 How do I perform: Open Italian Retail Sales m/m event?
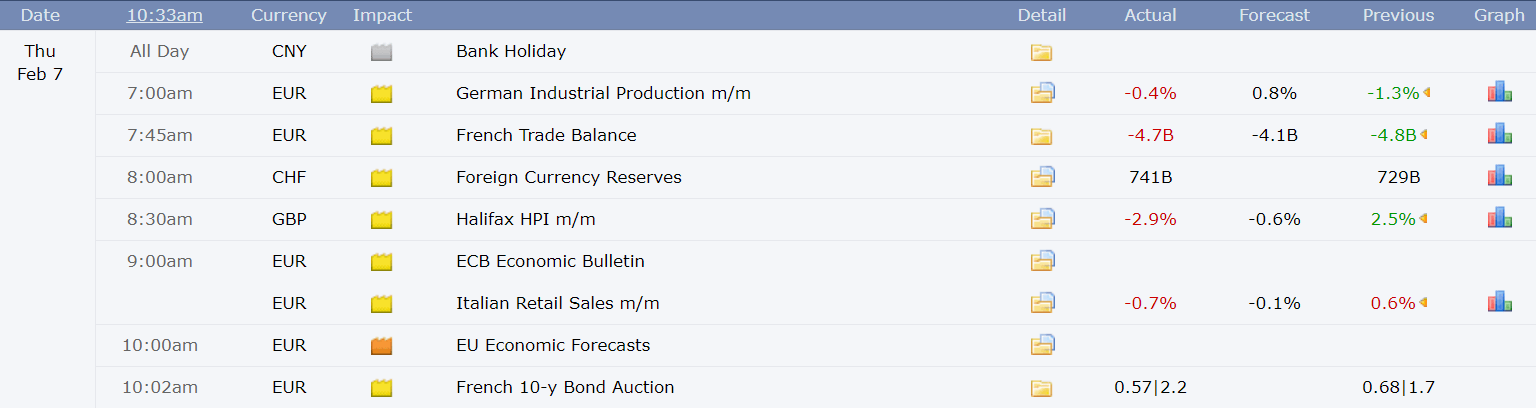pyautogui.click(x=558, y=303)
